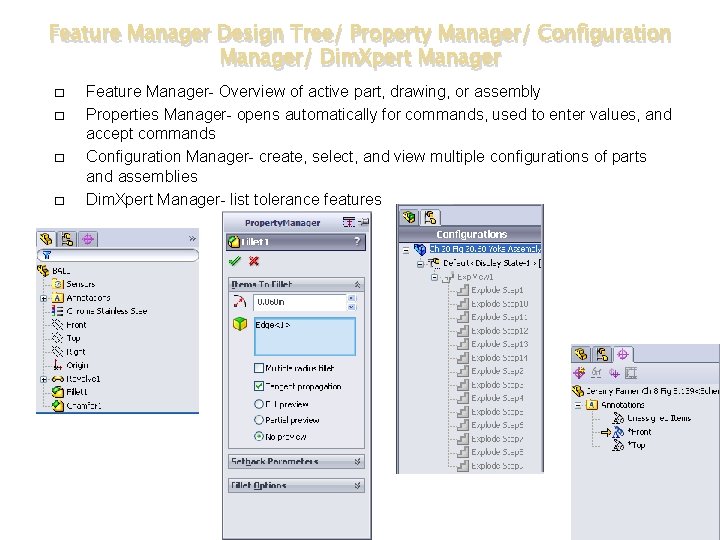Open FeatureManager tab in DimXpert panel
The image size is (720, 540).
(580, 354)
